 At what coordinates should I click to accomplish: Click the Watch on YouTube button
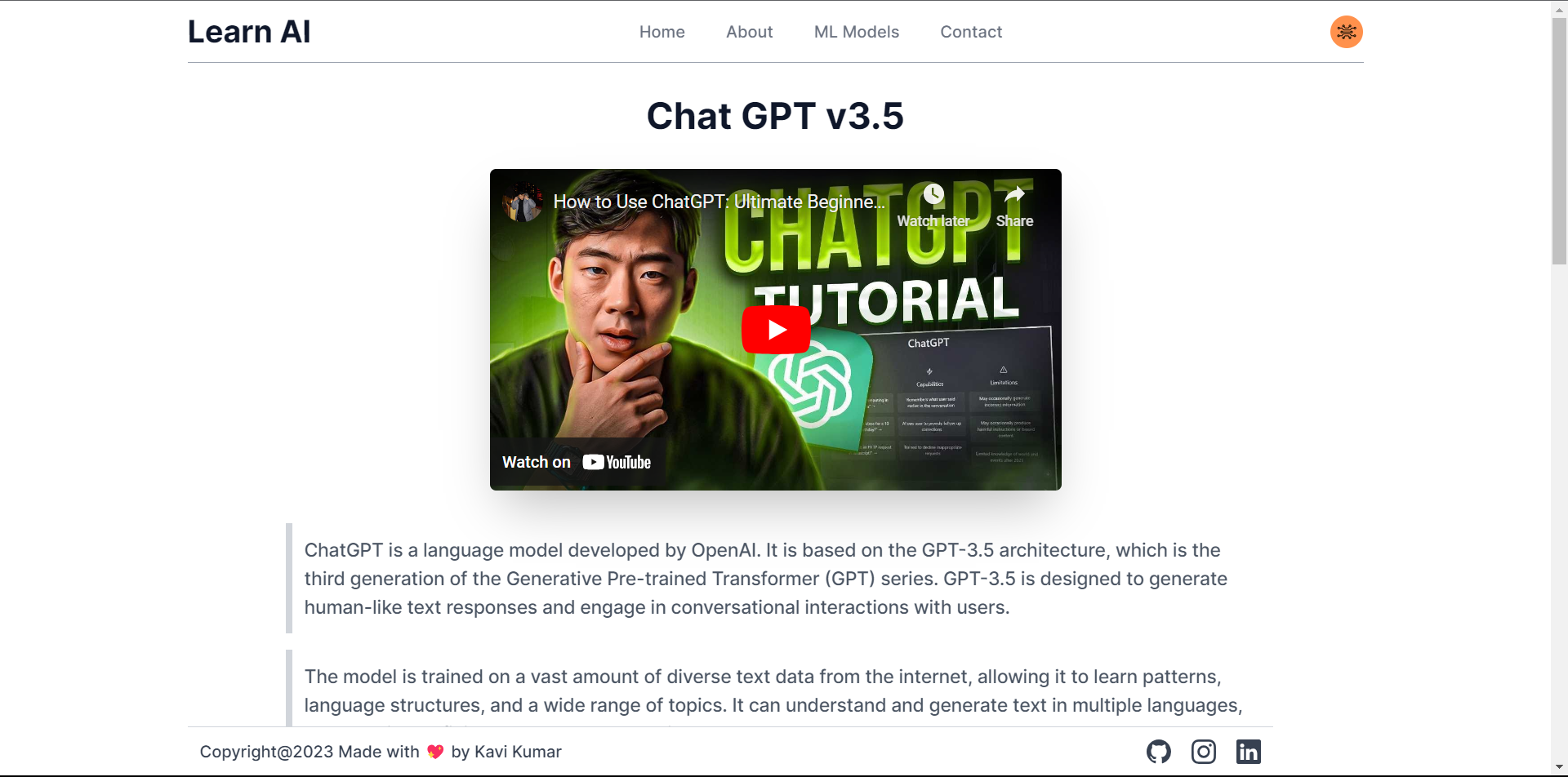[x=577, y=462]
